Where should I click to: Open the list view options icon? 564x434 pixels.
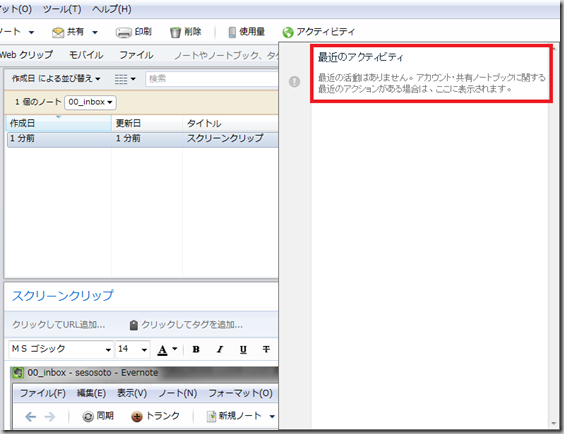click(x=121, y=79)
